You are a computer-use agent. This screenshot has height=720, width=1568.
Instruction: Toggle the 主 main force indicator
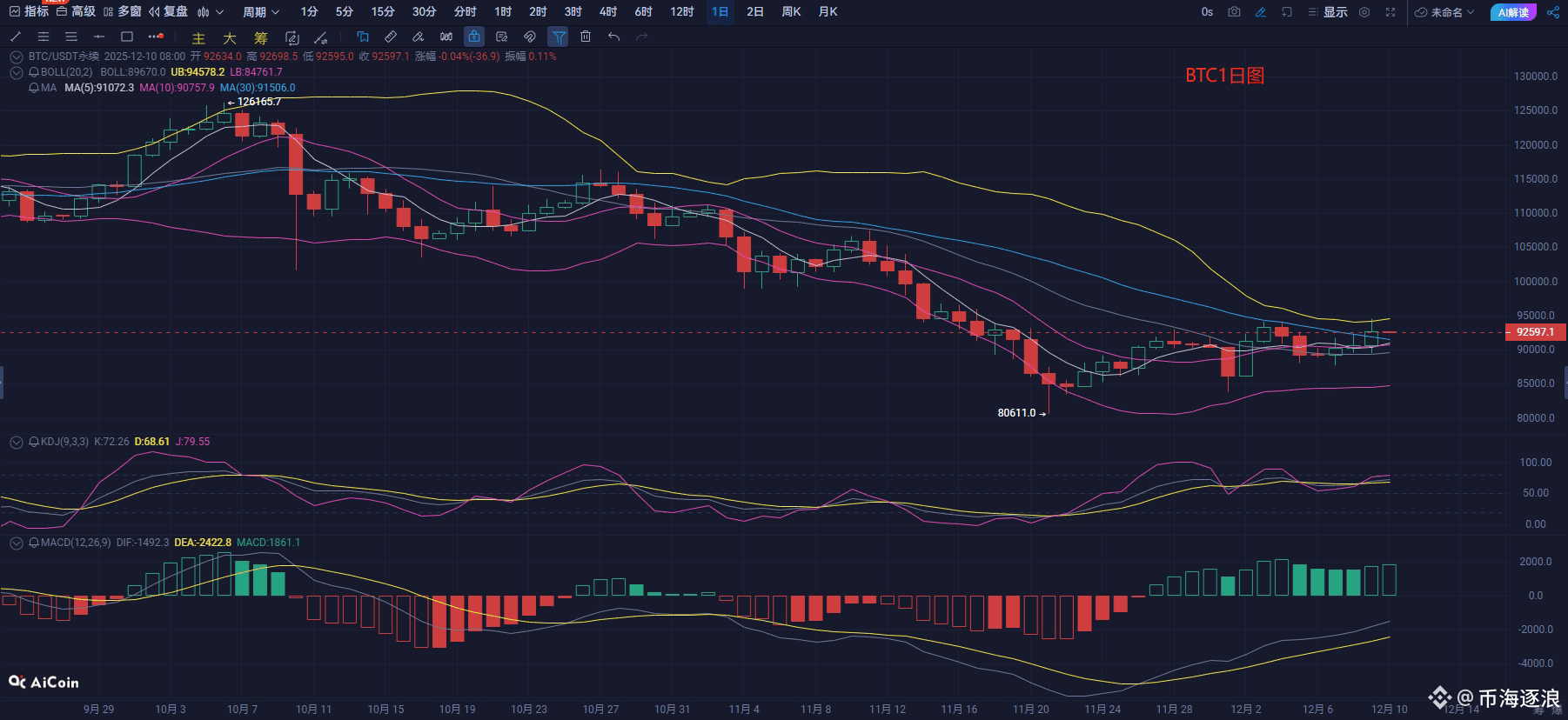coord(198,38)
